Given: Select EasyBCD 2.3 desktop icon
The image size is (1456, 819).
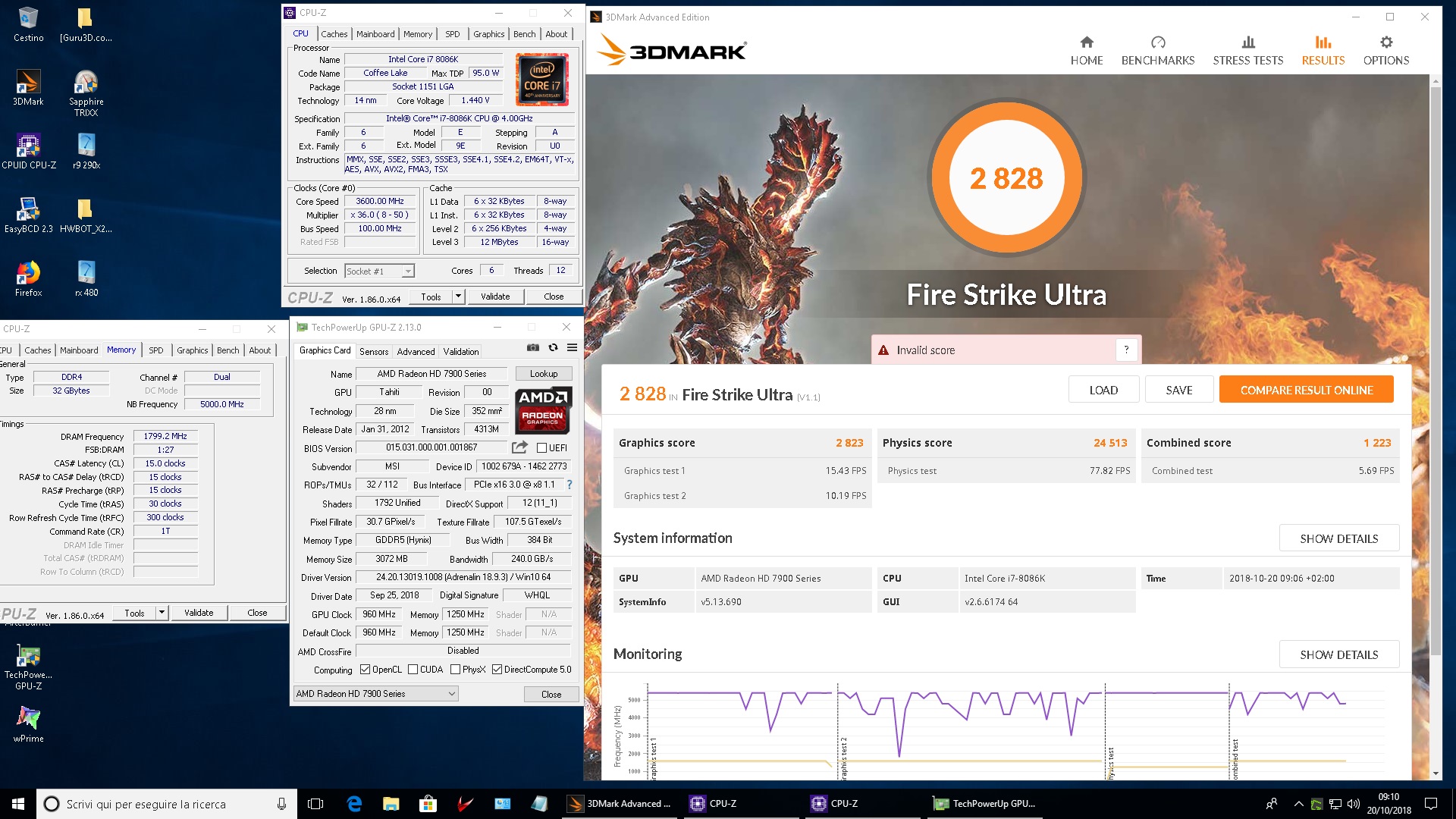Looking at the screenshot, I should click(28, 215).
